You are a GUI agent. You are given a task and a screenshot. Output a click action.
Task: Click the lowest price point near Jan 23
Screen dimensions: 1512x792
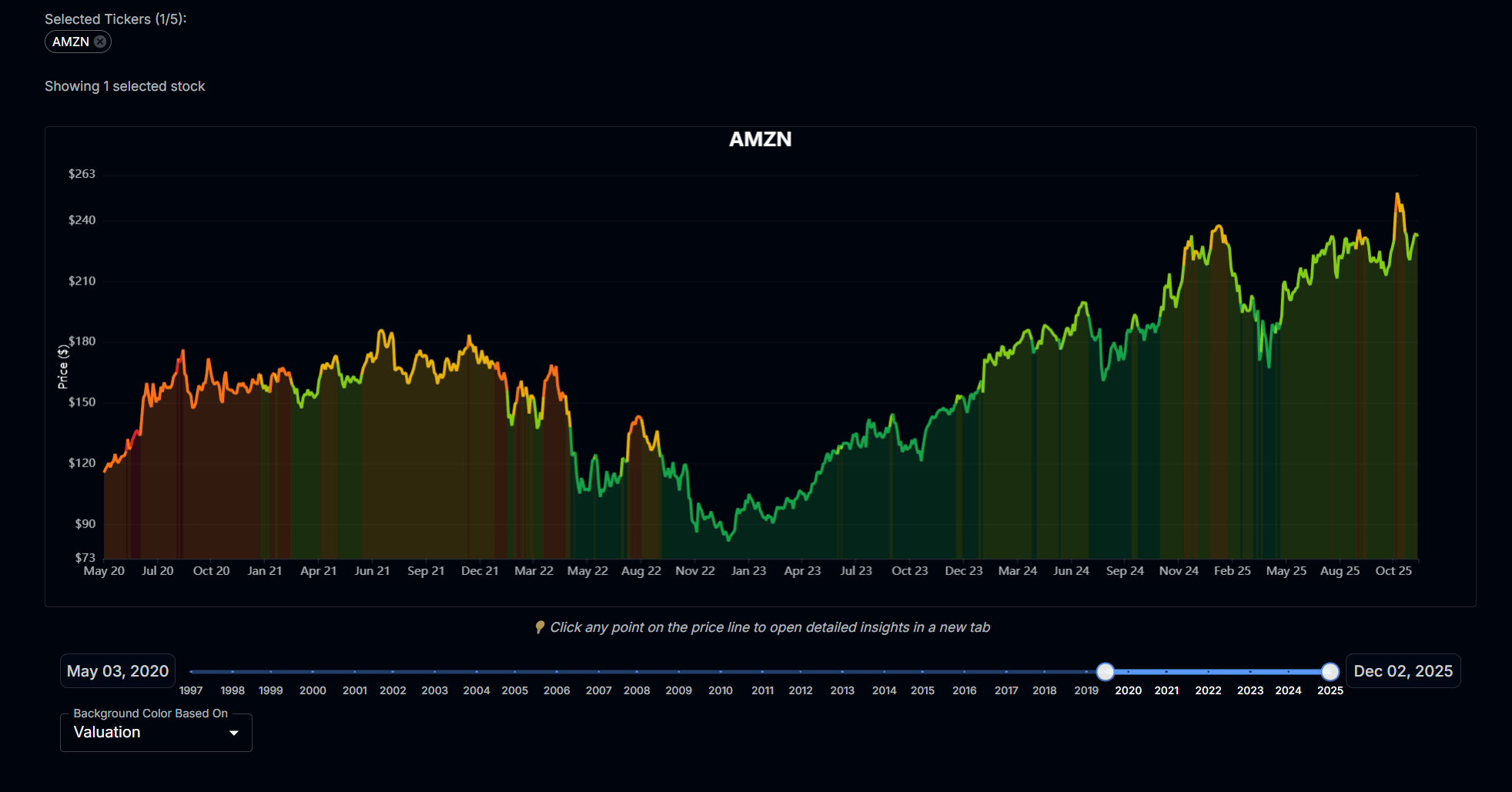click(x=728, y=539)
